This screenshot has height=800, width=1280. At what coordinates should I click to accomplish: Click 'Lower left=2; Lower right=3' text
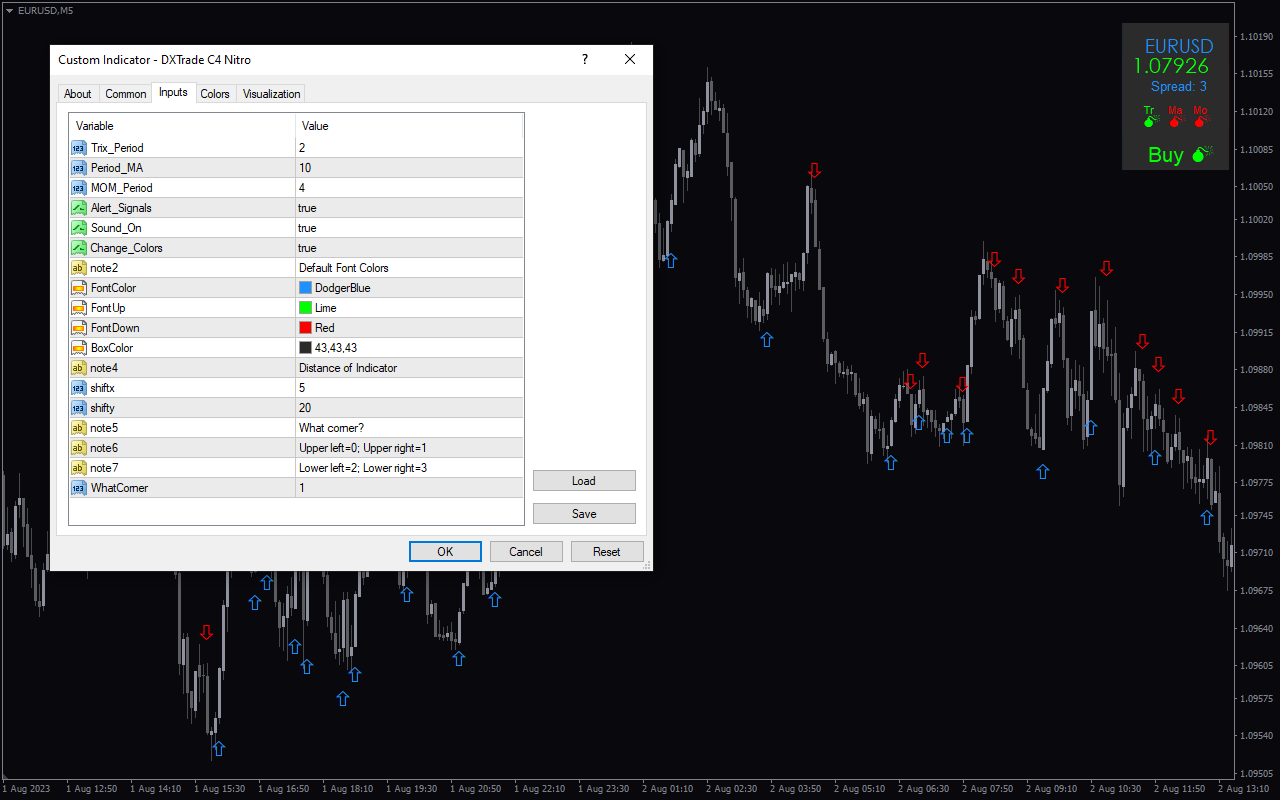pos(363,468)
